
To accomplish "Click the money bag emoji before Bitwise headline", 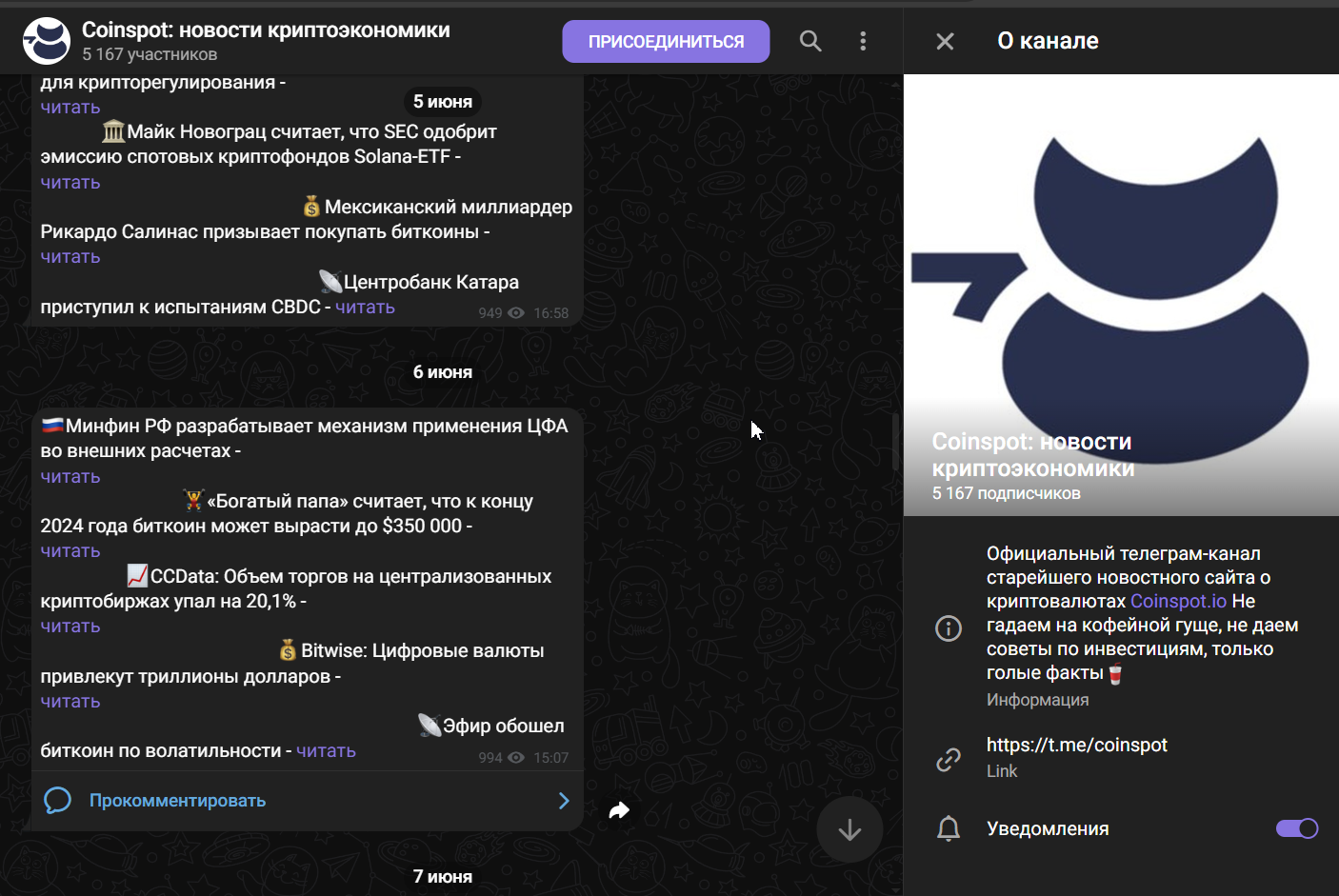I will (x=288, y=650).
